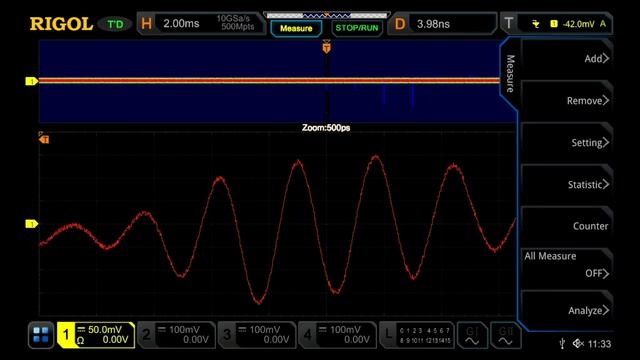Click the 2.00ms timebase value
The height and width of the screenshot is (360, 640).
[181, 24]
